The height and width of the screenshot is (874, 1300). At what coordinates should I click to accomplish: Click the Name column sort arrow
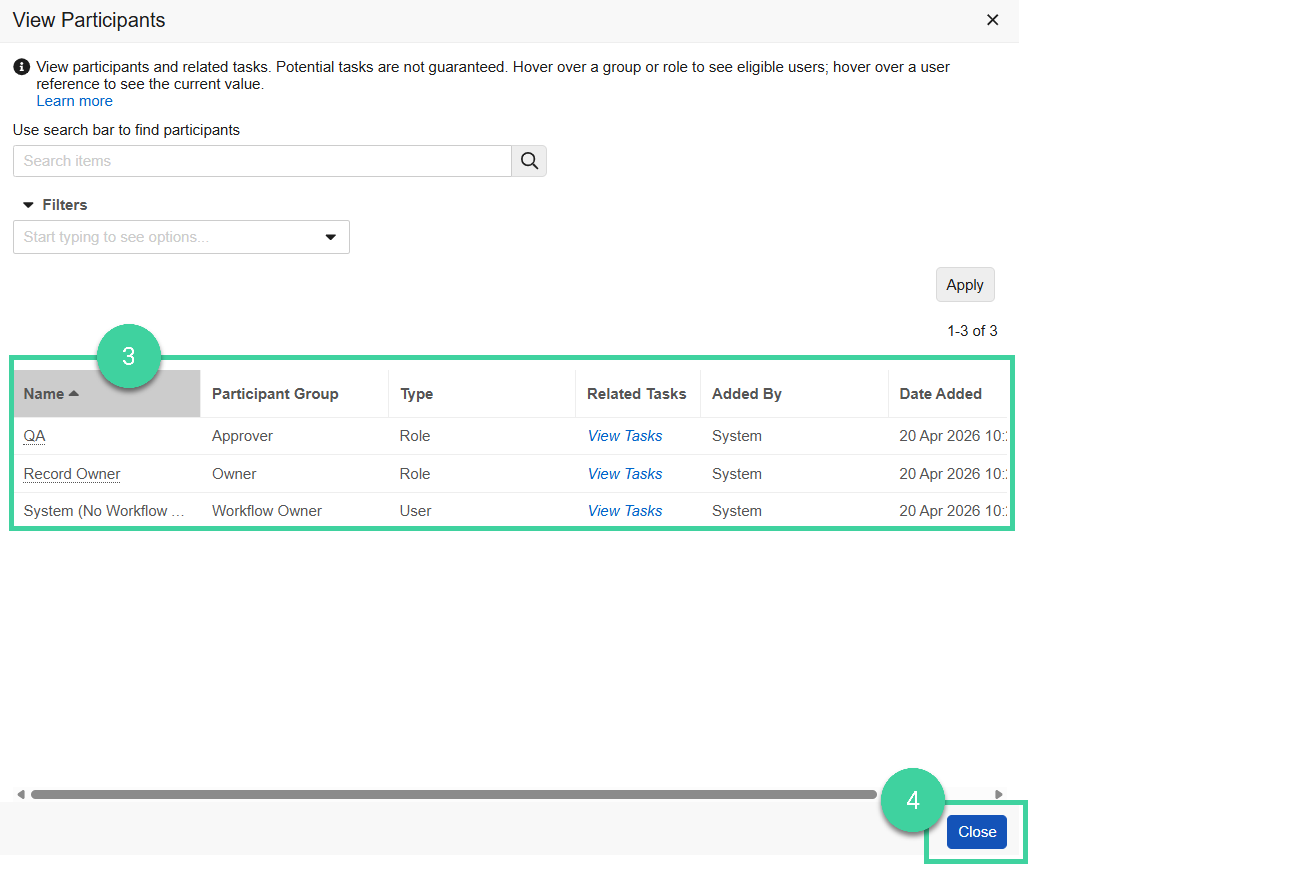tap(74, 393)
